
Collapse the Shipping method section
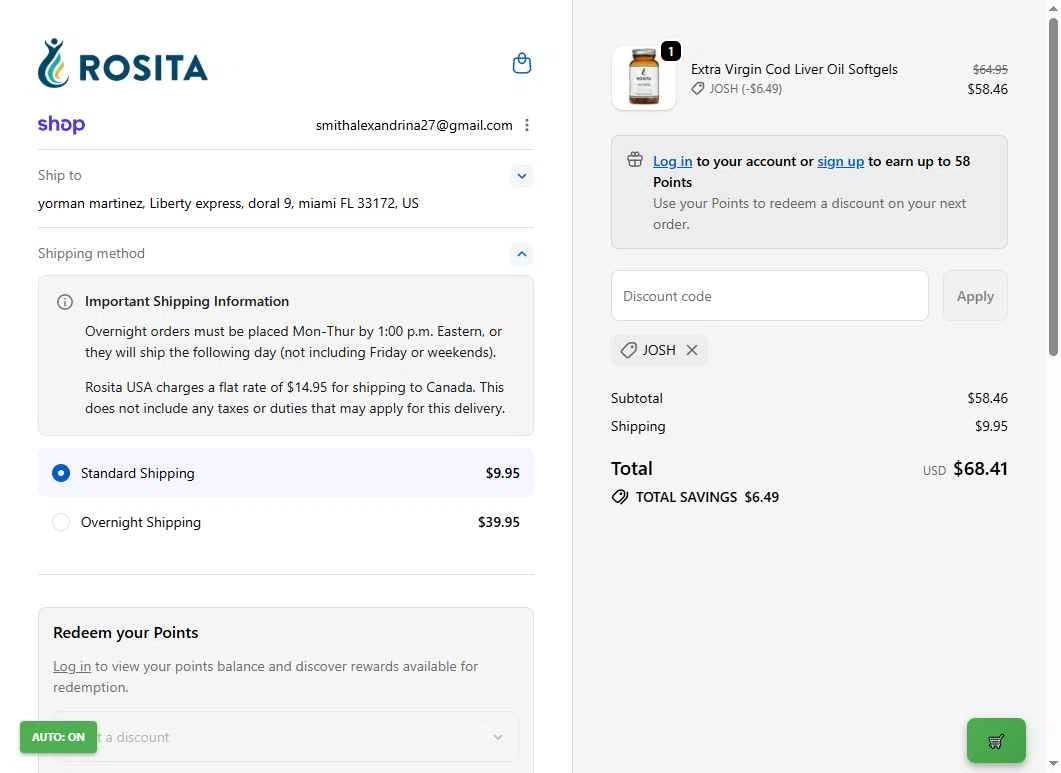522,254
